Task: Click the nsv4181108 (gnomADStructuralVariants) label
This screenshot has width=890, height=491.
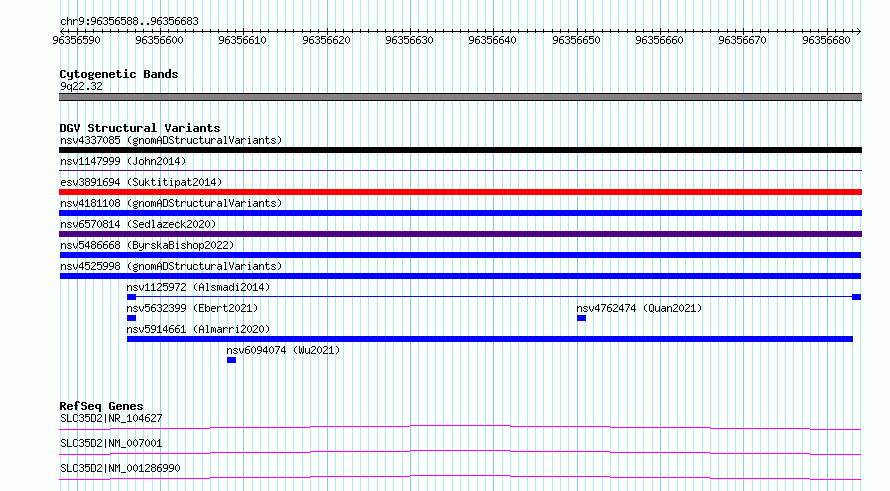Action: [x=171, y=203]
